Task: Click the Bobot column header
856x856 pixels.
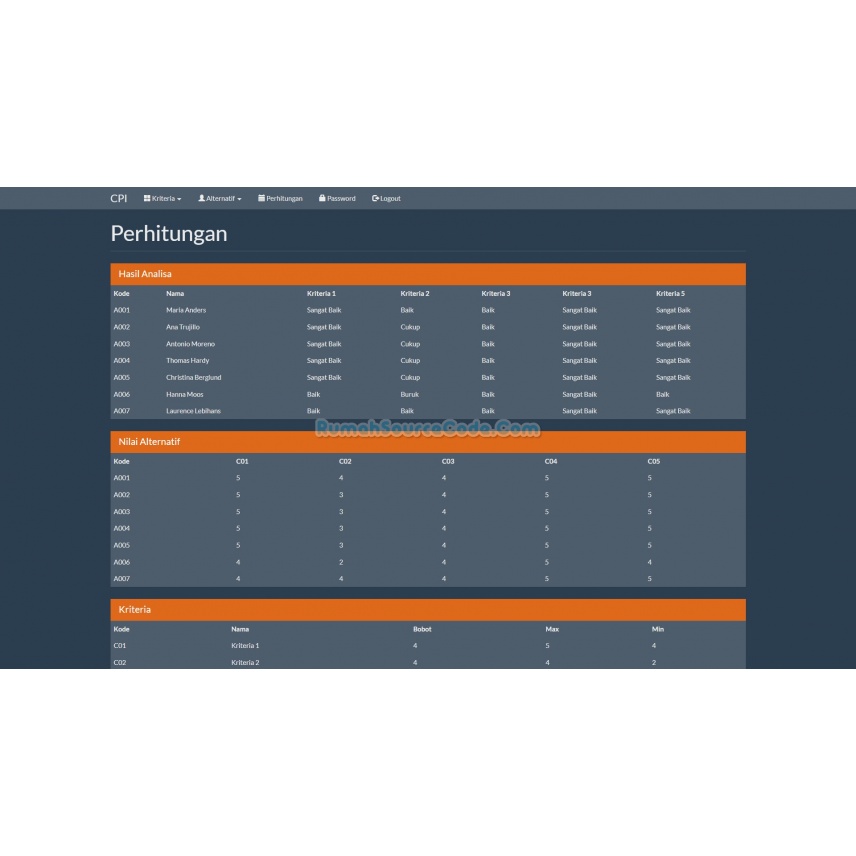Action: tap(422, 629)
